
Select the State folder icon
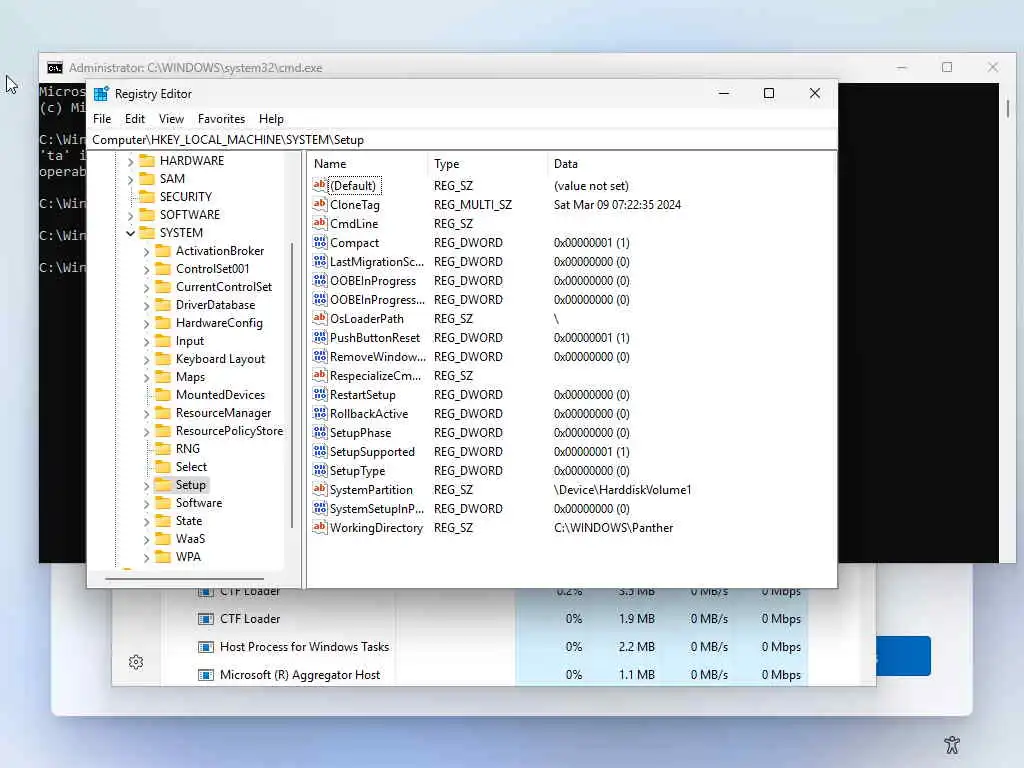[163, 520]
